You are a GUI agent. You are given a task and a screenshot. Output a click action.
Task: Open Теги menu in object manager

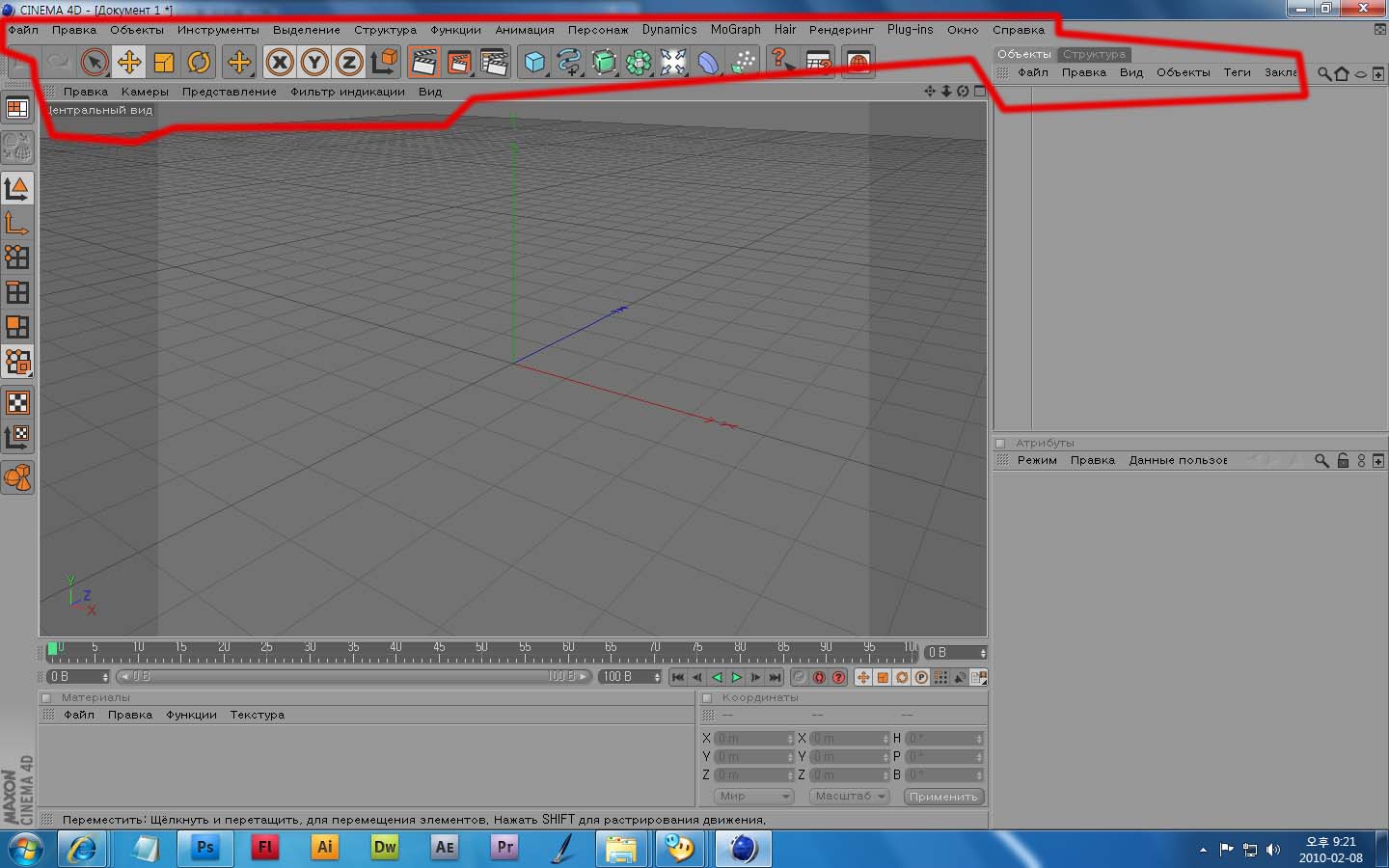[x=1237, y=72]
